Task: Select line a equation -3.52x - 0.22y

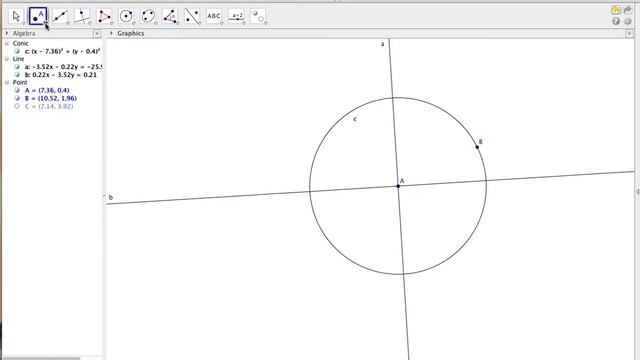Action: (63, 67)
